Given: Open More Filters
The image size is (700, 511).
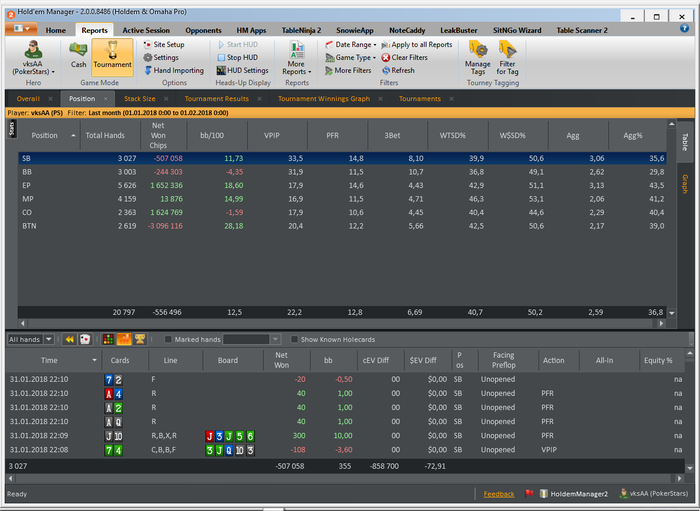Looking at the screenshot, I should click(348, 71).
